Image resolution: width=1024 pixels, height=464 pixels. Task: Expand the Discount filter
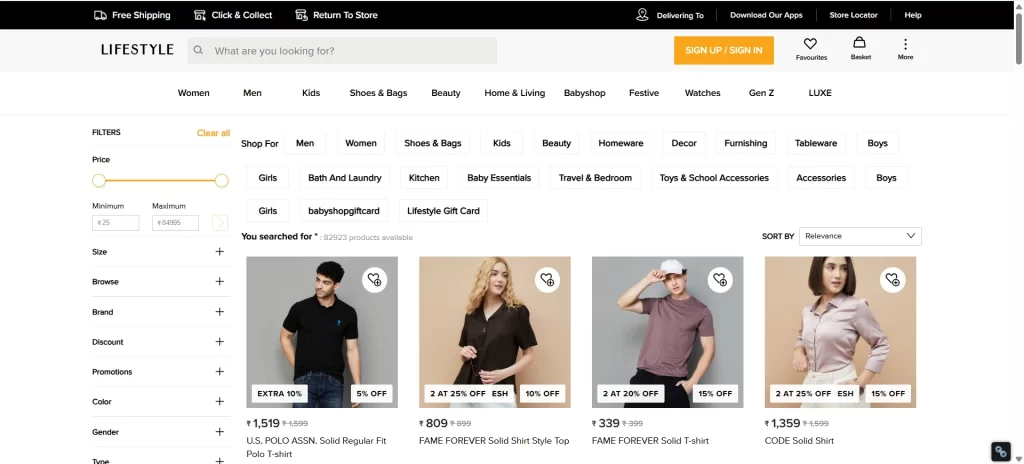(219, 342)
